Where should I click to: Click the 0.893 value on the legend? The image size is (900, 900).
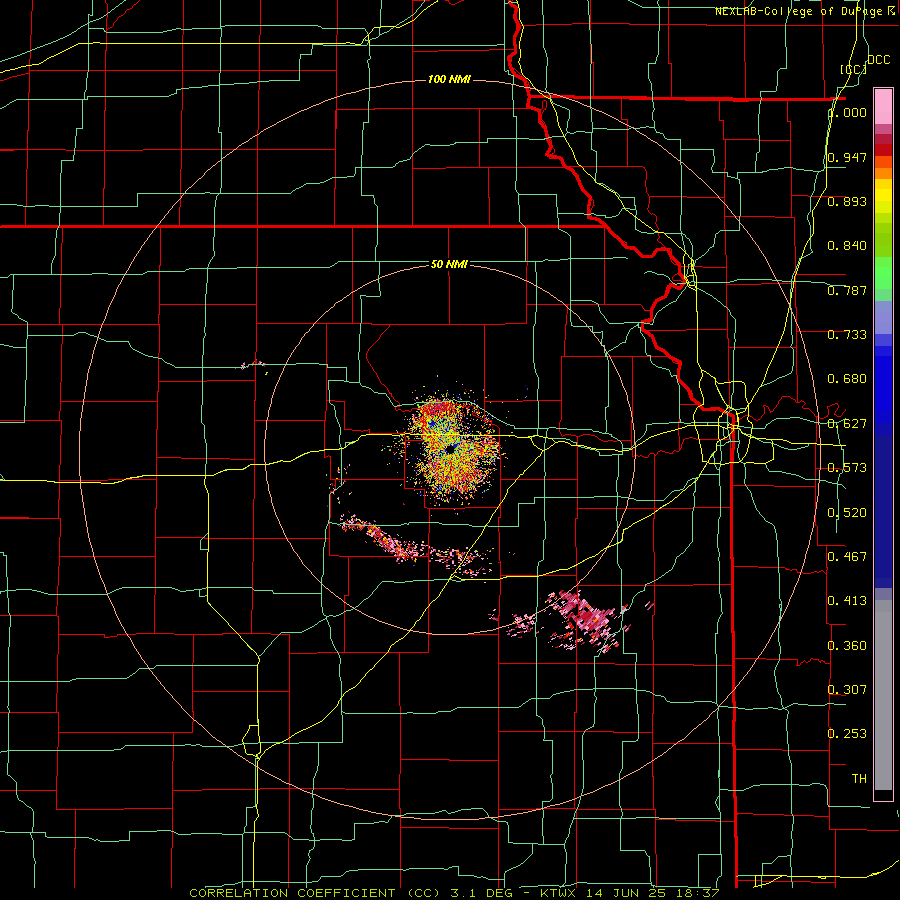pos(847,201)
